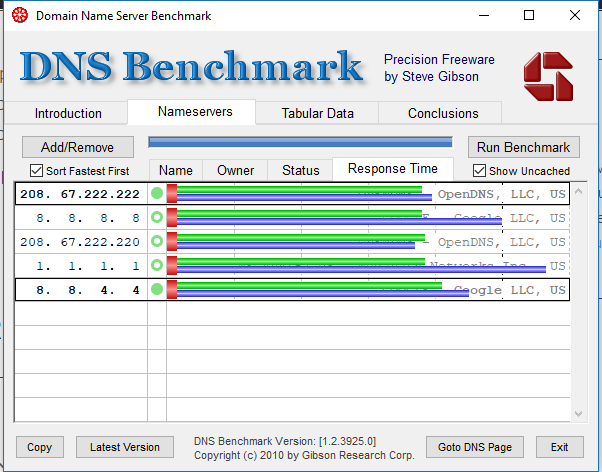602x472 pixels.
Task: Select nameserver 1.1.1.1 address
Action: coord(87,266)
